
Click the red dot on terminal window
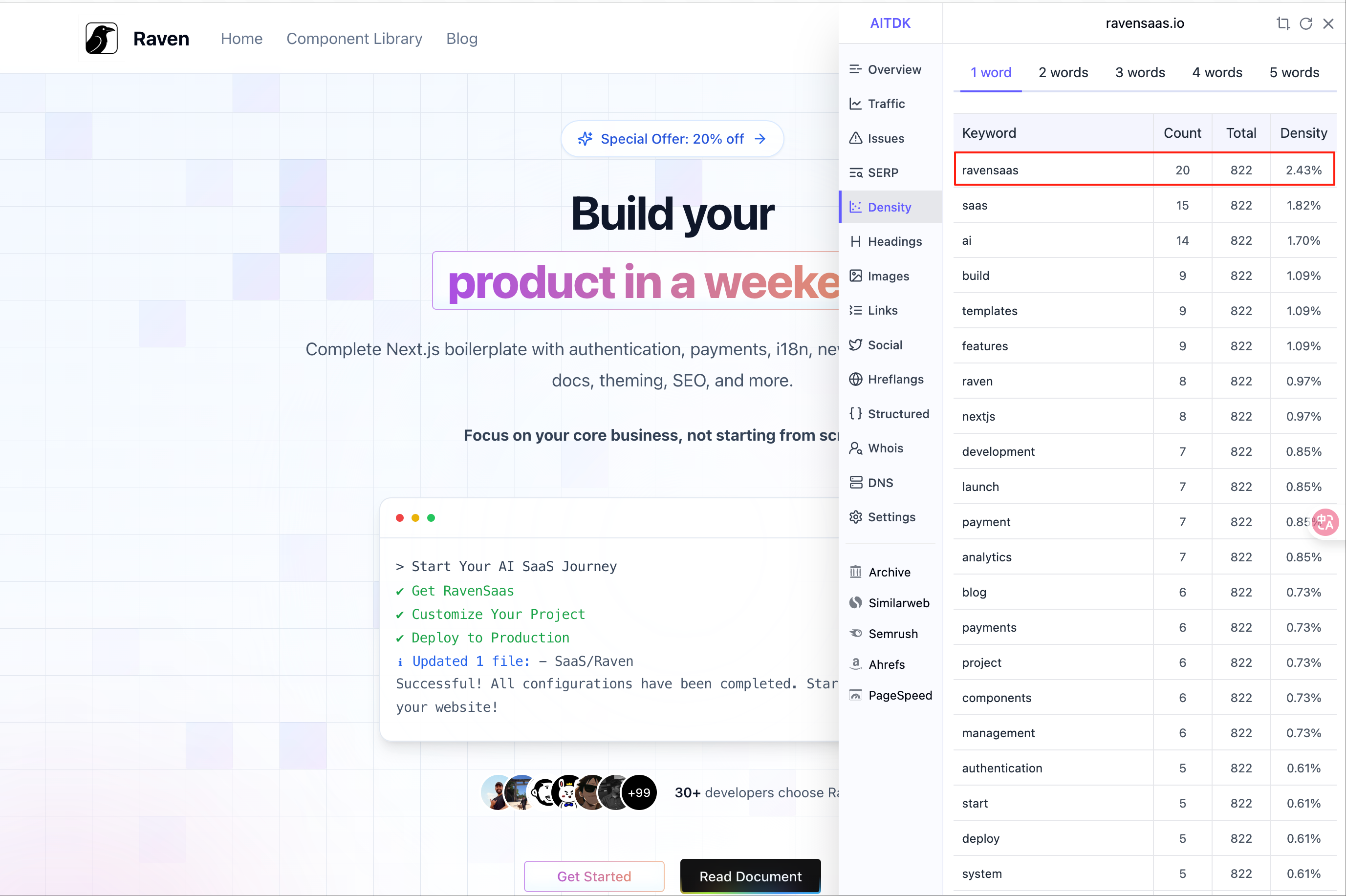(399, 518)
